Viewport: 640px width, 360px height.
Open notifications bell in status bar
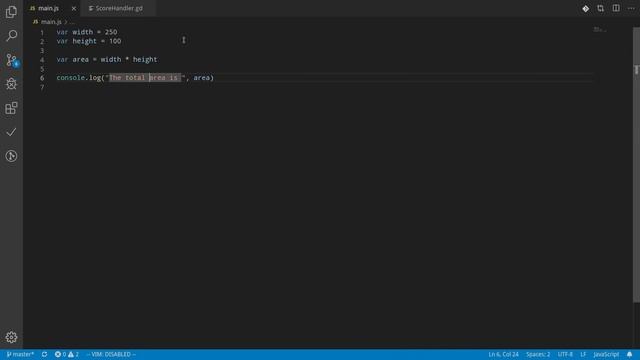point(629,354)
